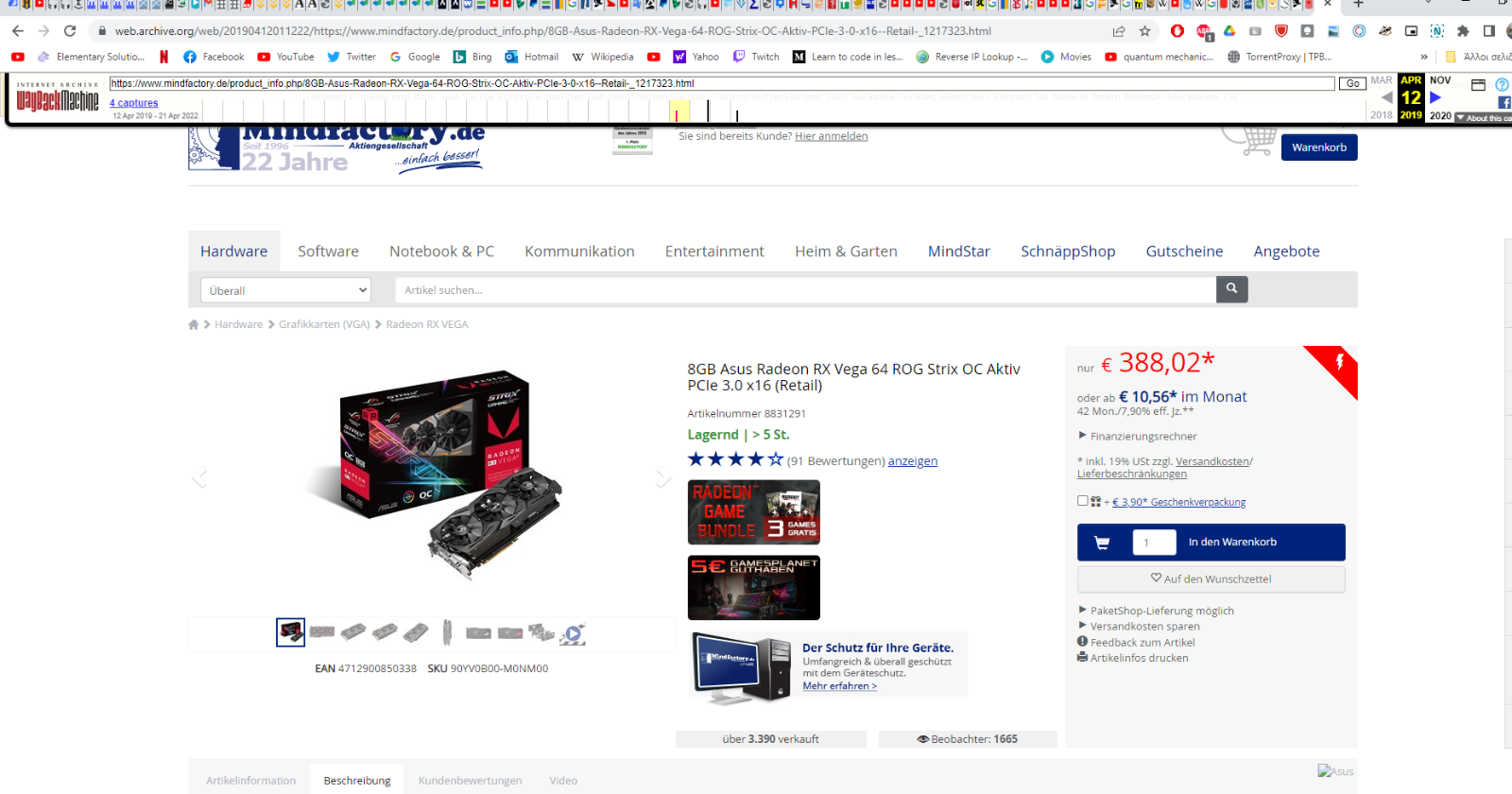Click the search magnifier button
The image size is (1512, 794).
point(1231,289)
